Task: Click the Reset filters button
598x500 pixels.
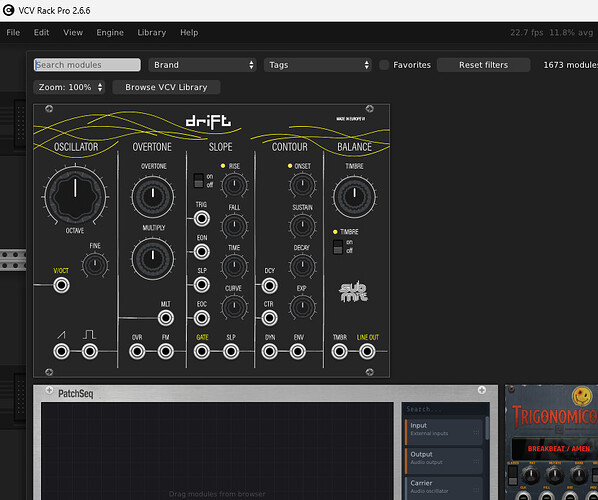Action: (483, 65)
